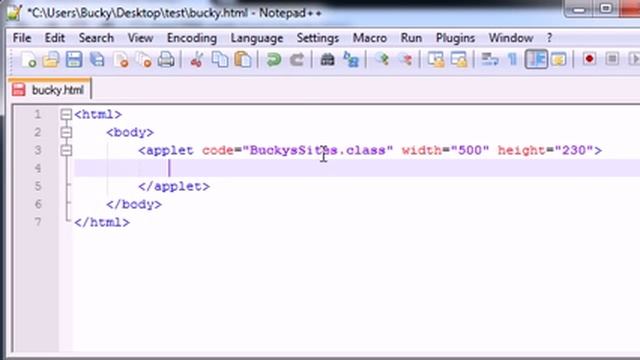Paste from clipboard with paste icon

tap(243, 60)
